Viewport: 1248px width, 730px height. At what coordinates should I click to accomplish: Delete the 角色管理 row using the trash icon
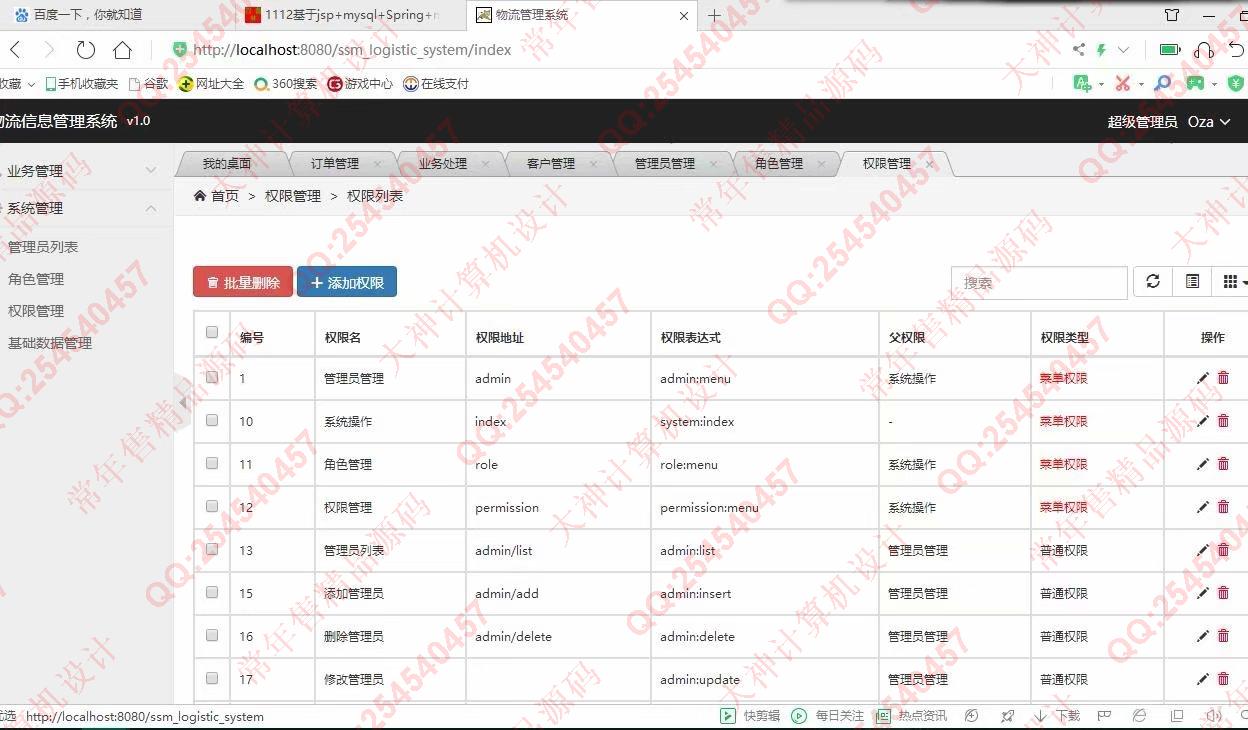[x=1223, y=464]
